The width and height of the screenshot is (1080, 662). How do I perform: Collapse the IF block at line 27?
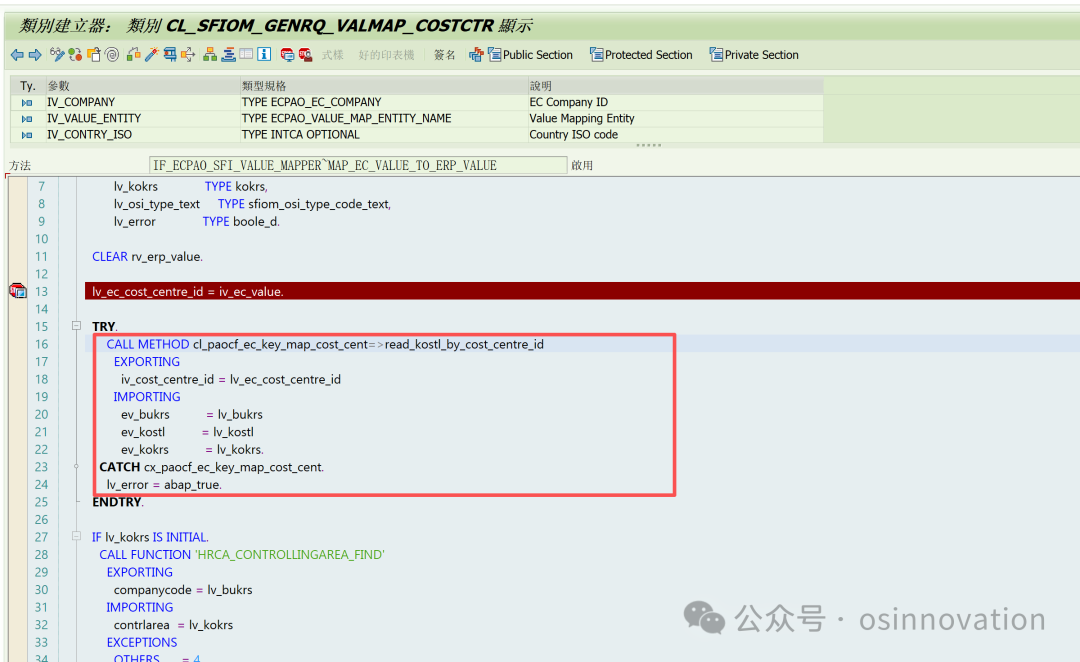(76, 536)
